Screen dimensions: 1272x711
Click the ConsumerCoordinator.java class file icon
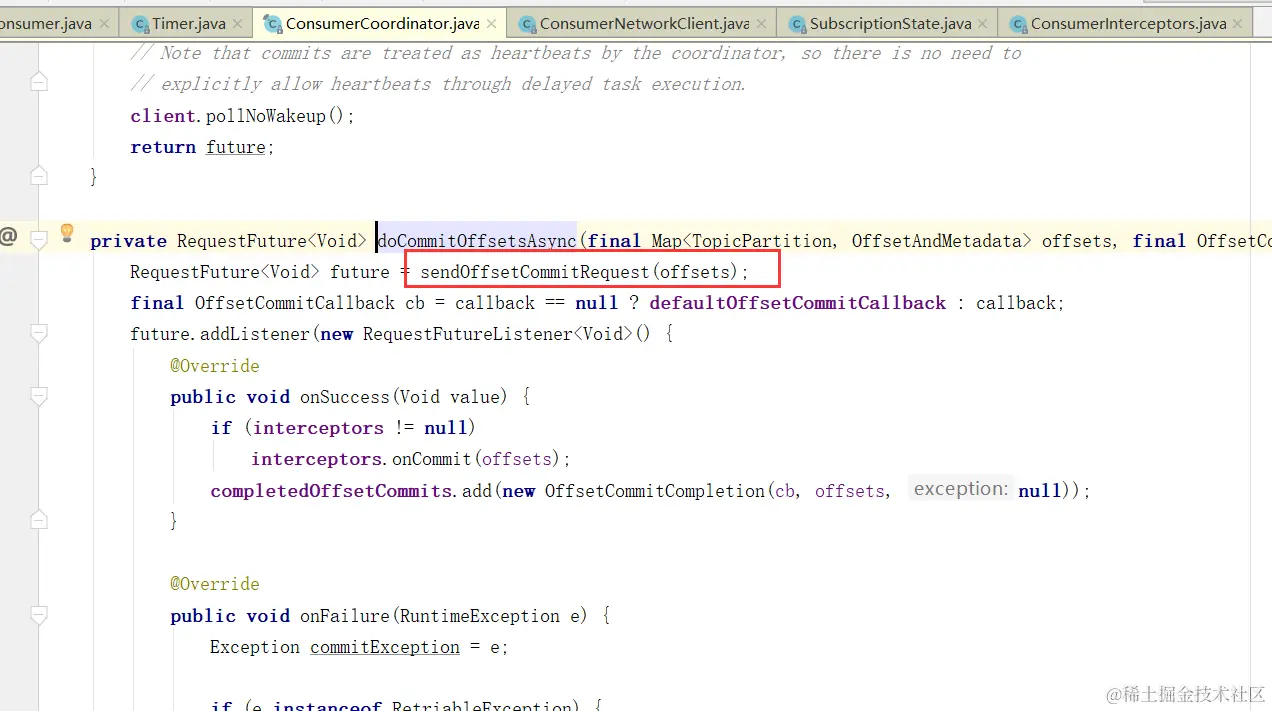(x=272, y=23)
